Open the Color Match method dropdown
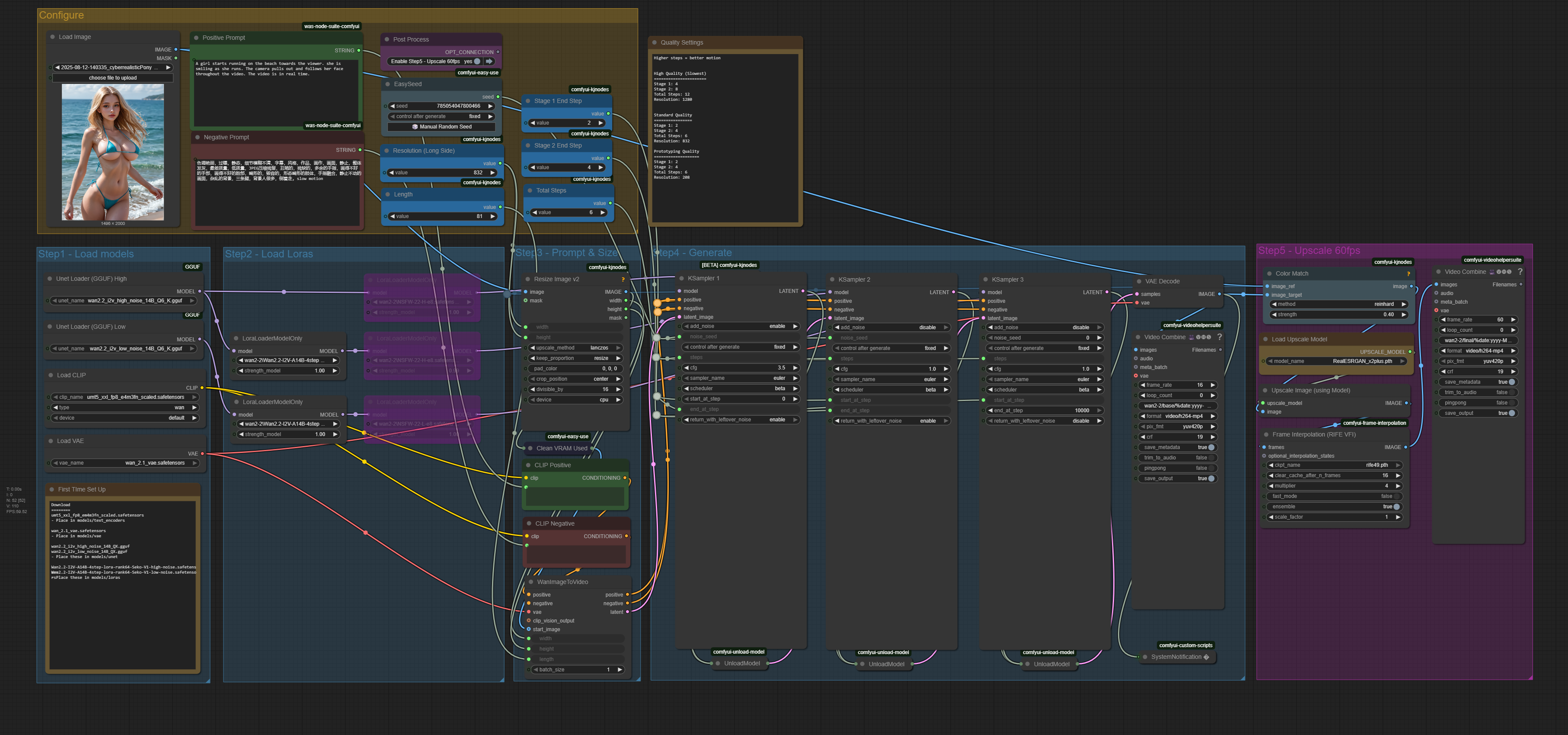This screenshot has width=1568, height=735. pyautogui.click(x=1339, y=304)
